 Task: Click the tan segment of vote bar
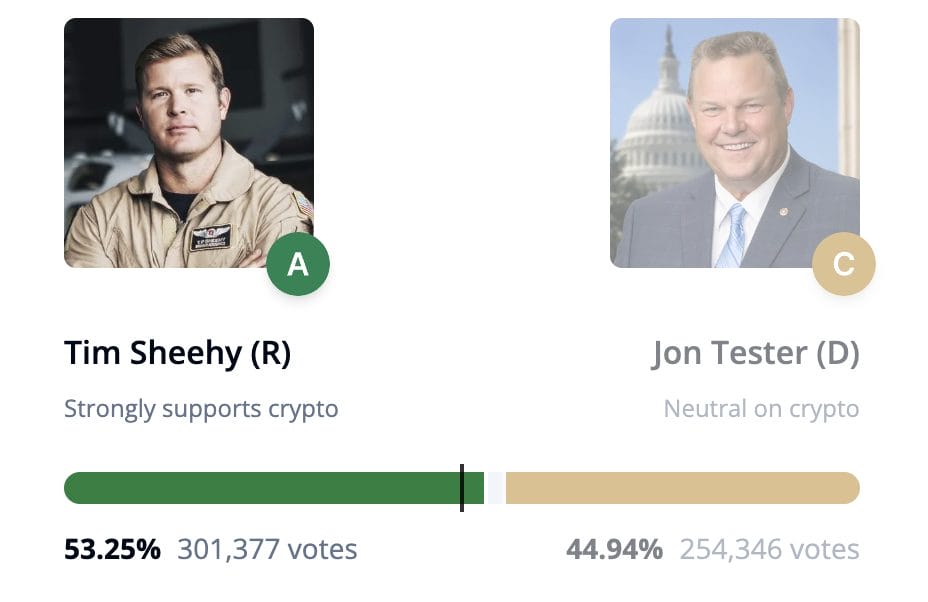682,488
